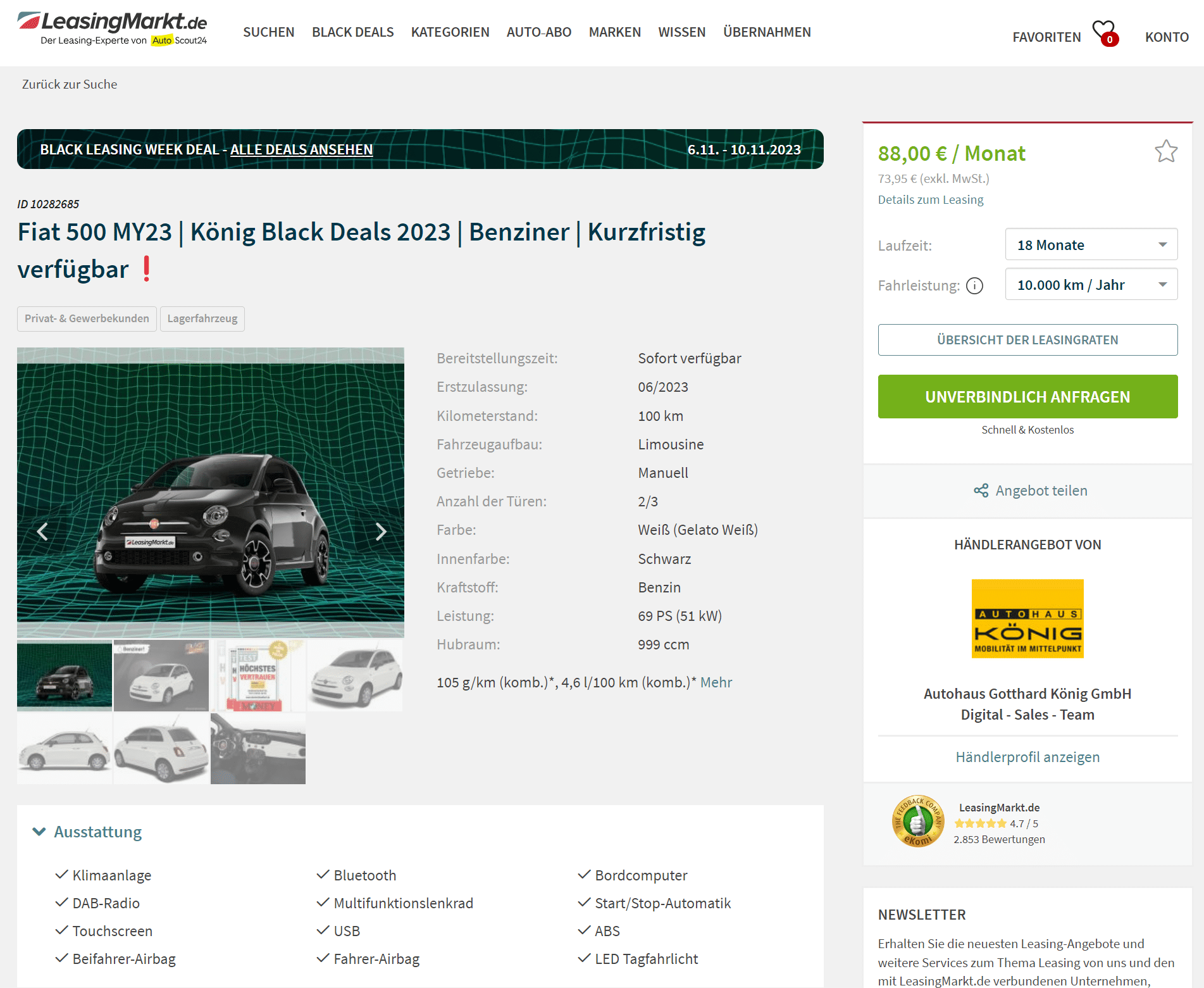Screen dimensions: 1204x988
Task: Click Angebot teilen
Action: (x=1041, y=491)
